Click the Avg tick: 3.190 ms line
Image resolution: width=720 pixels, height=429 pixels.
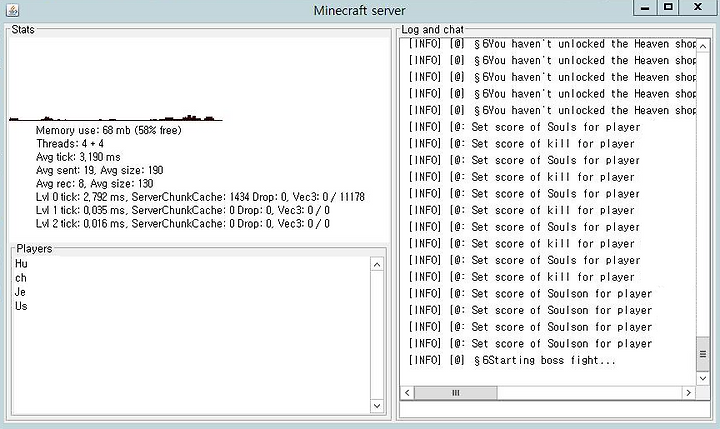[x=78, y=157]
